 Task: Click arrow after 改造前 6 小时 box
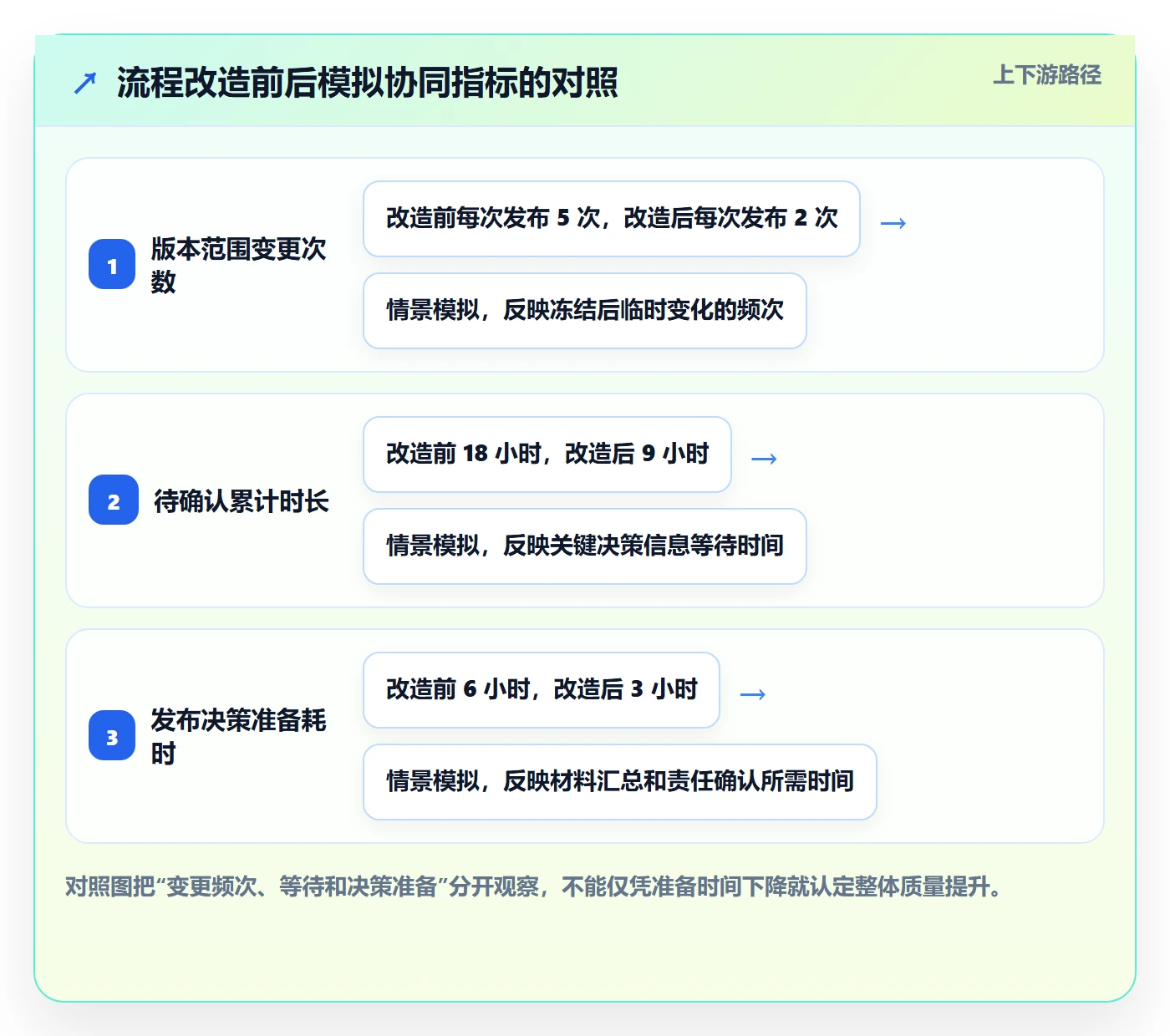[x=753, y=693]
